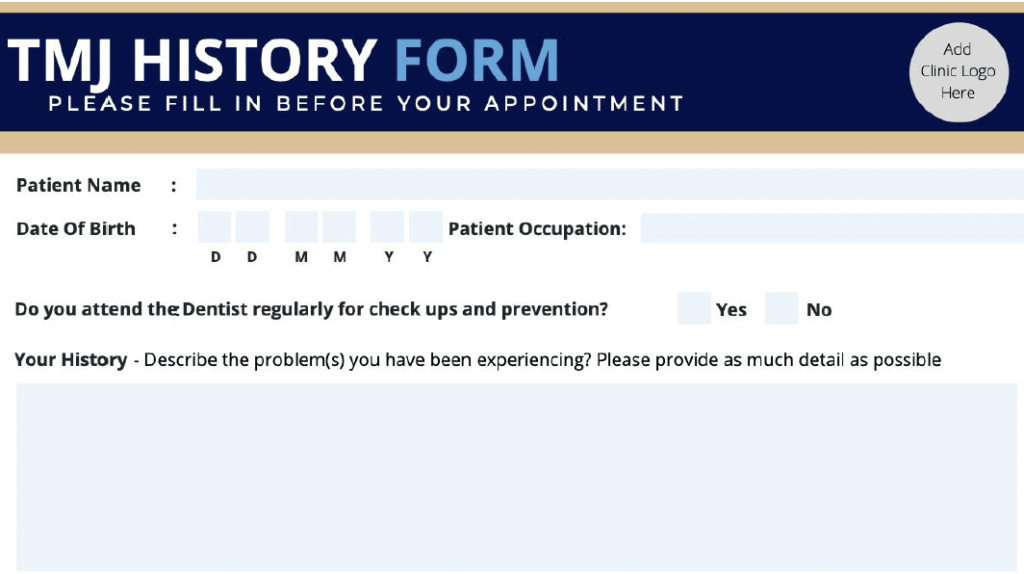Click the Patient Name label text
The width and height of the screenshot is (1024, 574).
pos(78,185)
